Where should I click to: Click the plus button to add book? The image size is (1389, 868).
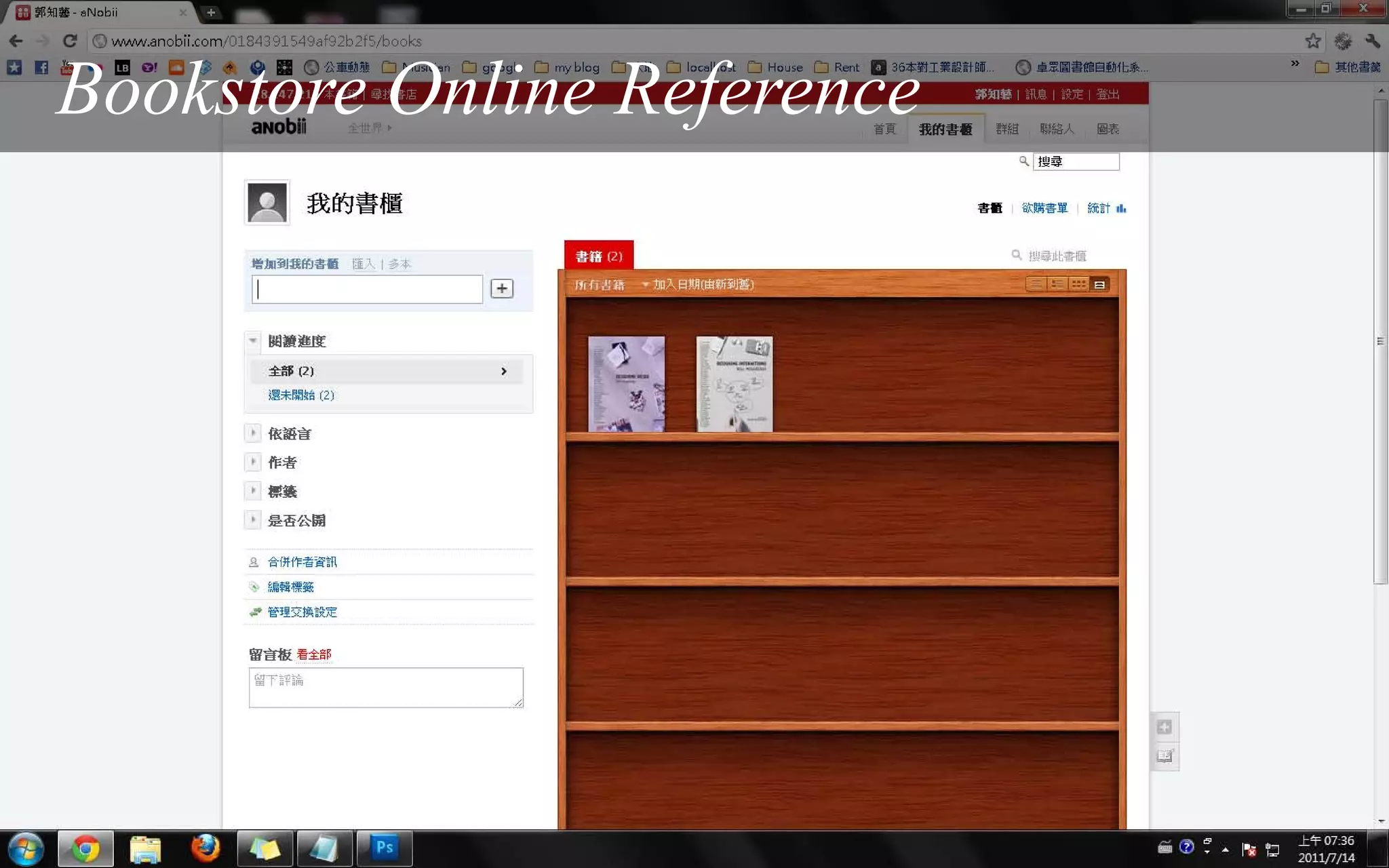click(502, 288)
